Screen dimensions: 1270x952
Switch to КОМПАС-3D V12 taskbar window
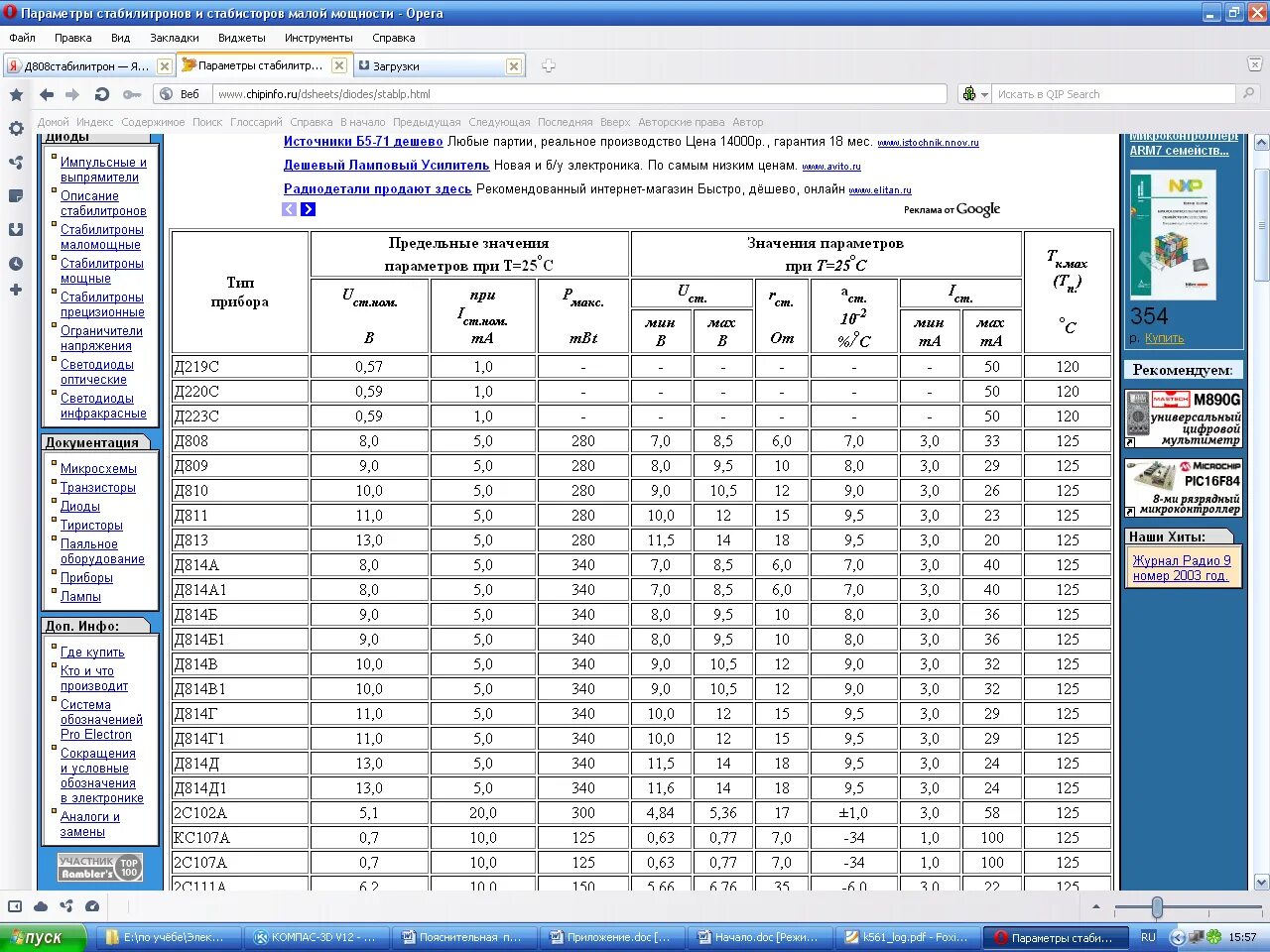pyautogui.click(x=317, y=937)
